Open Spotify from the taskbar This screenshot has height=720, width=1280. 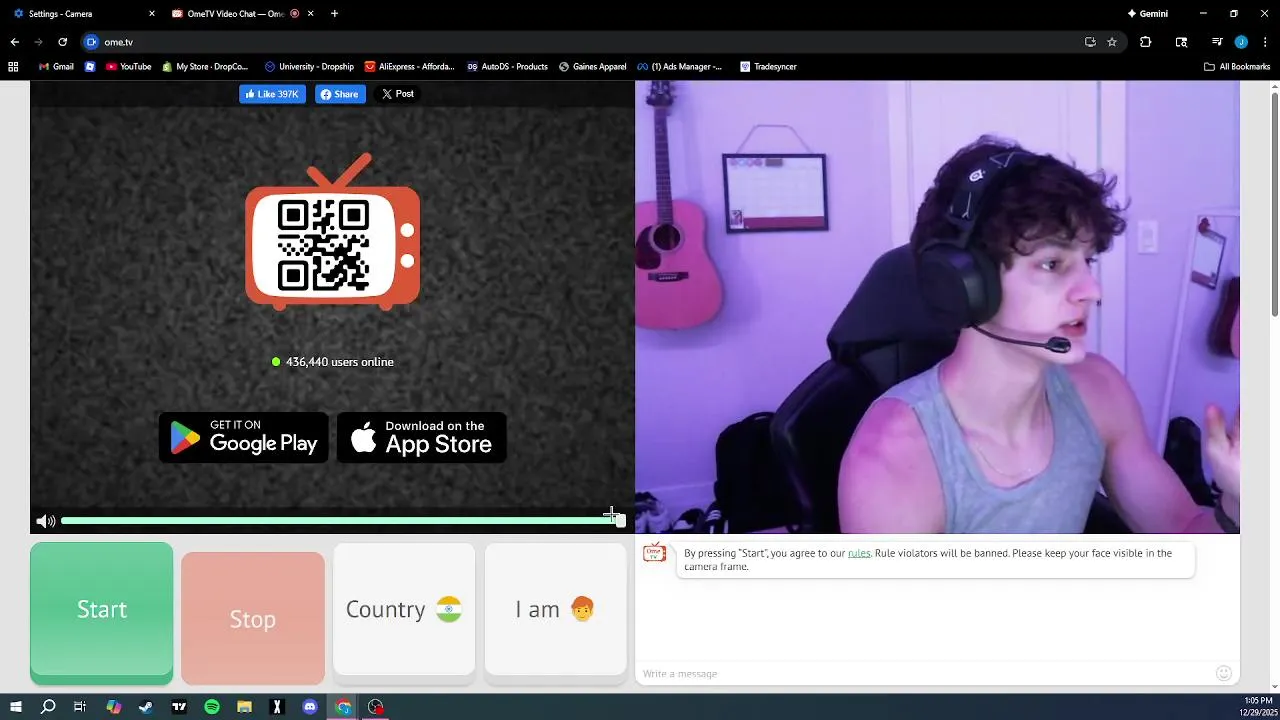click(212, 707)
